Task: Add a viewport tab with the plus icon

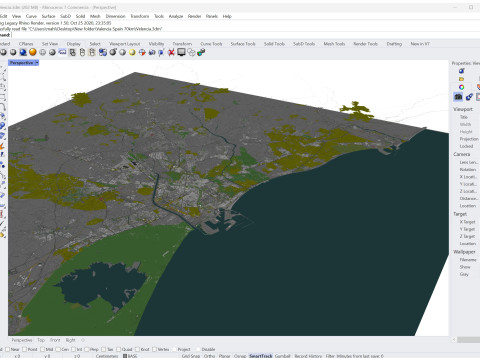Action: pos(83,340)
